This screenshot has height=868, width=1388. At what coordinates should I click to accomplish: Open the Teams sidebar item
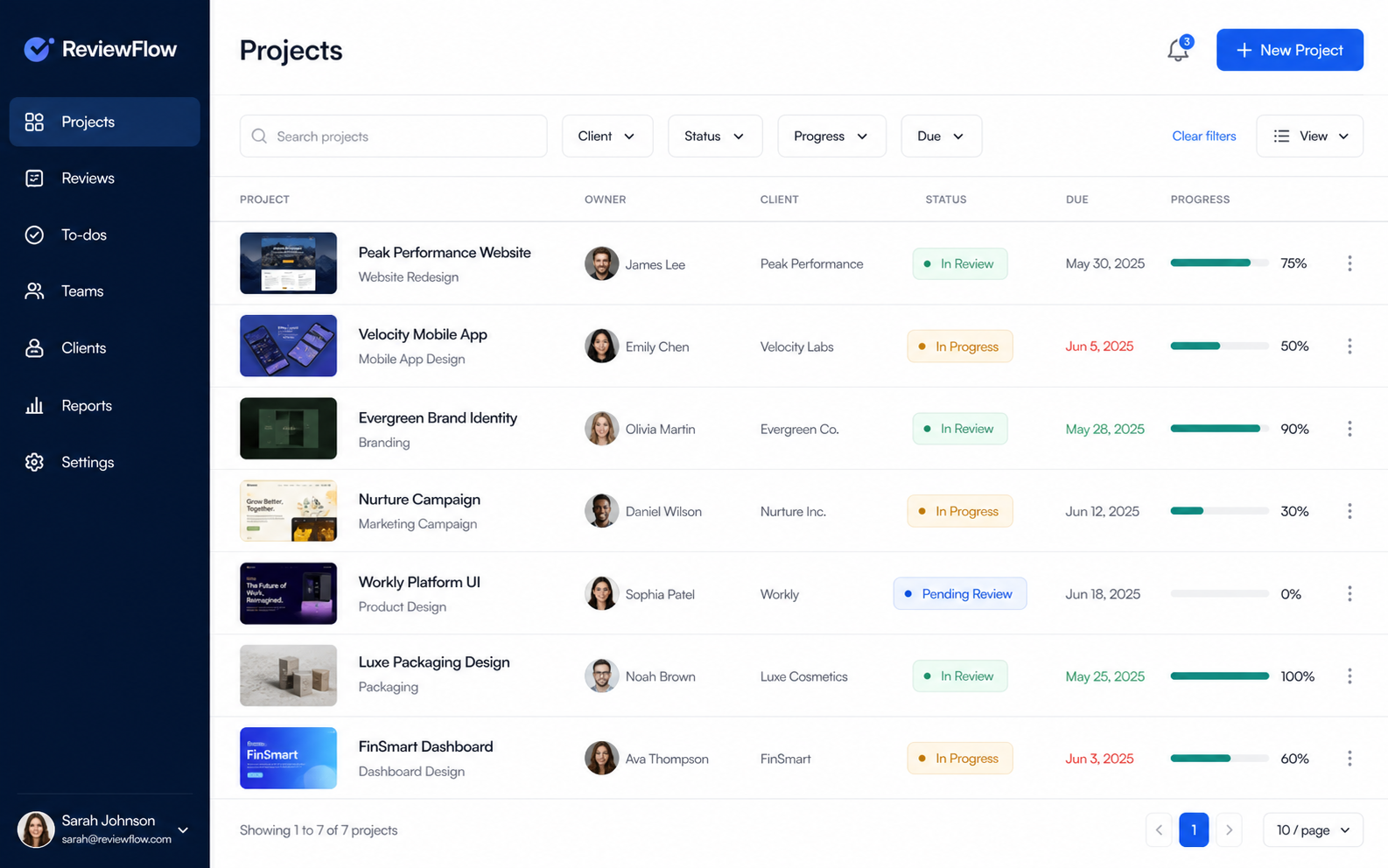104,290
